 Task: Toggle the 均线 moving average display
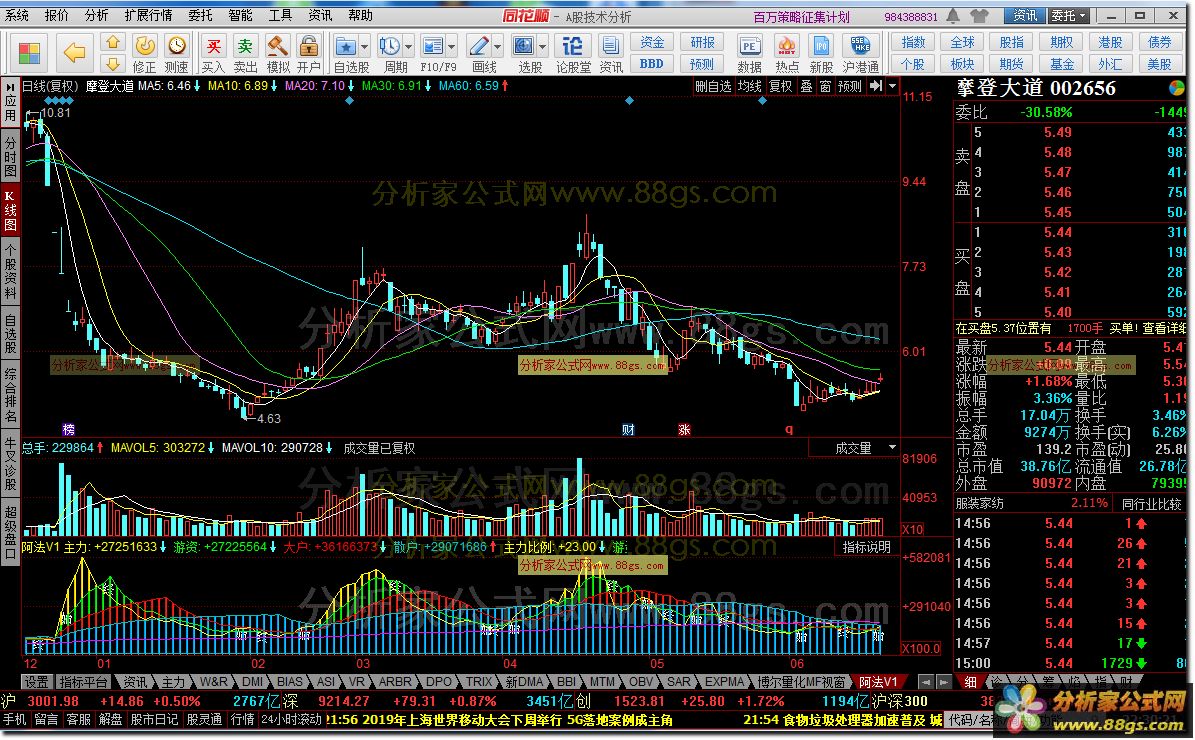coord(749,87)
